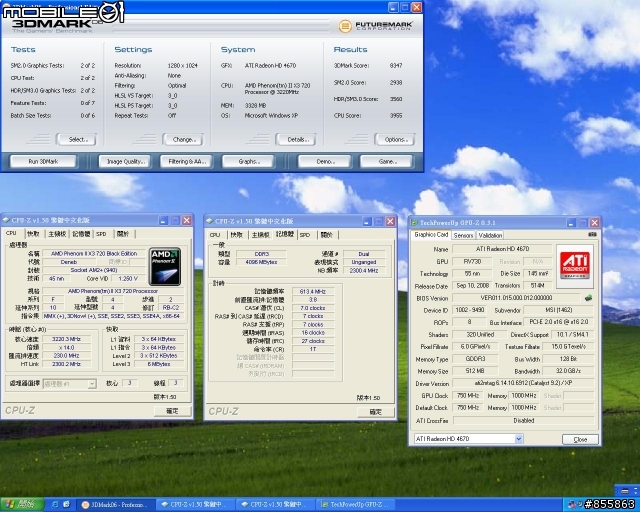The image size is (640, 512).
Task: Click the ATI Radeon logo in GPU-Z
Action: [x=575, y=265]
